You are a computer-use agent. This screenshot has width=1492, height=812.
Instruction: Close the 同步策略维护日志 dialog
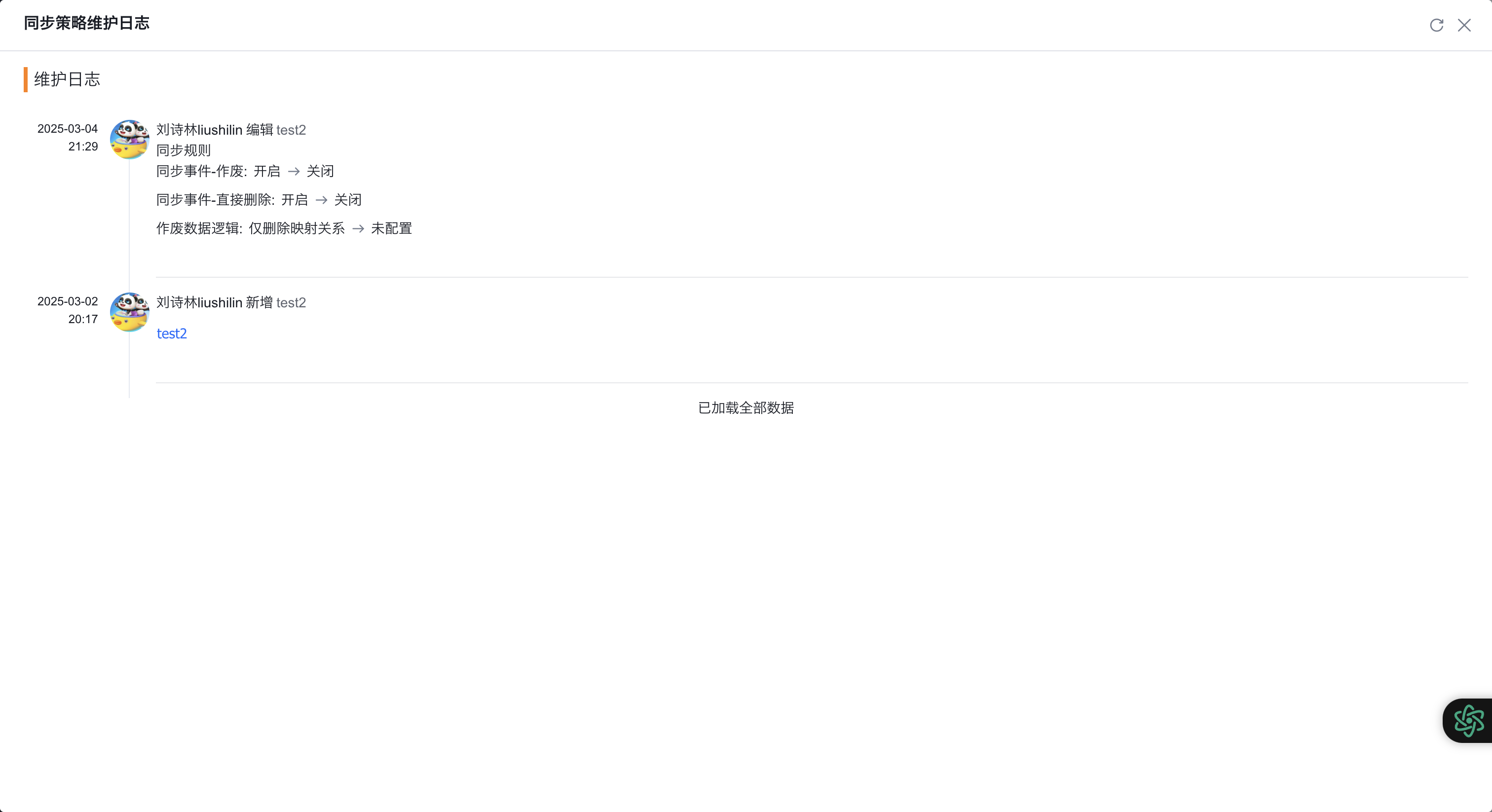[1464, 25]
